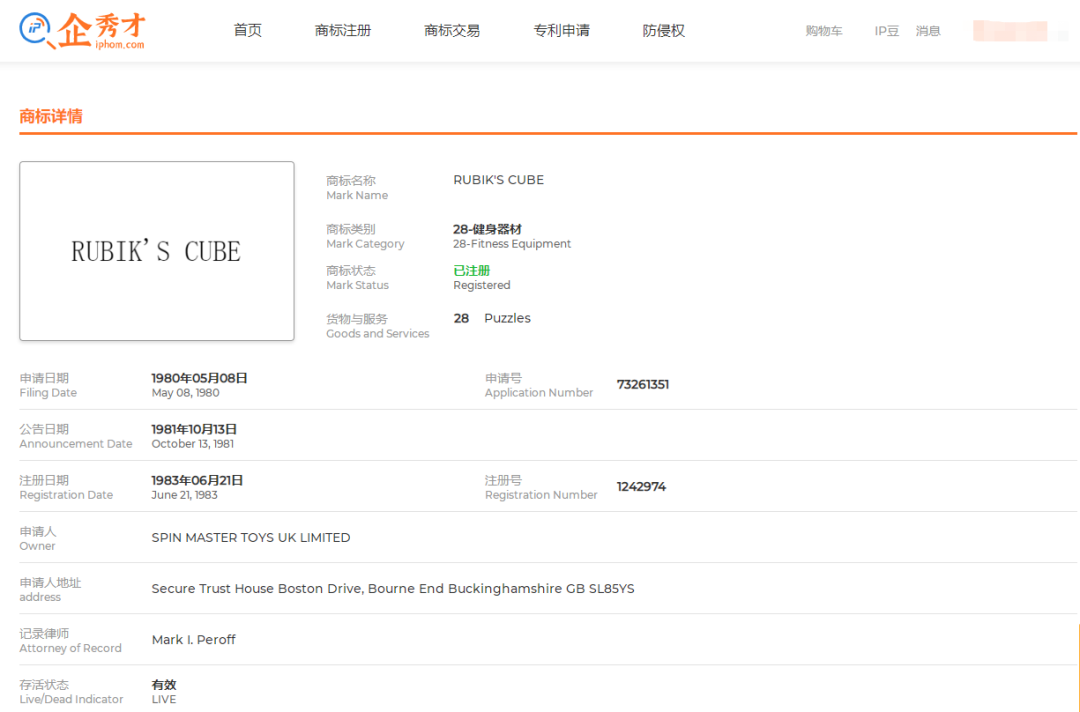Open the 购物车 shopping cart link
Viewport: 1080px width, 712px height.
(x=824, y=31)
